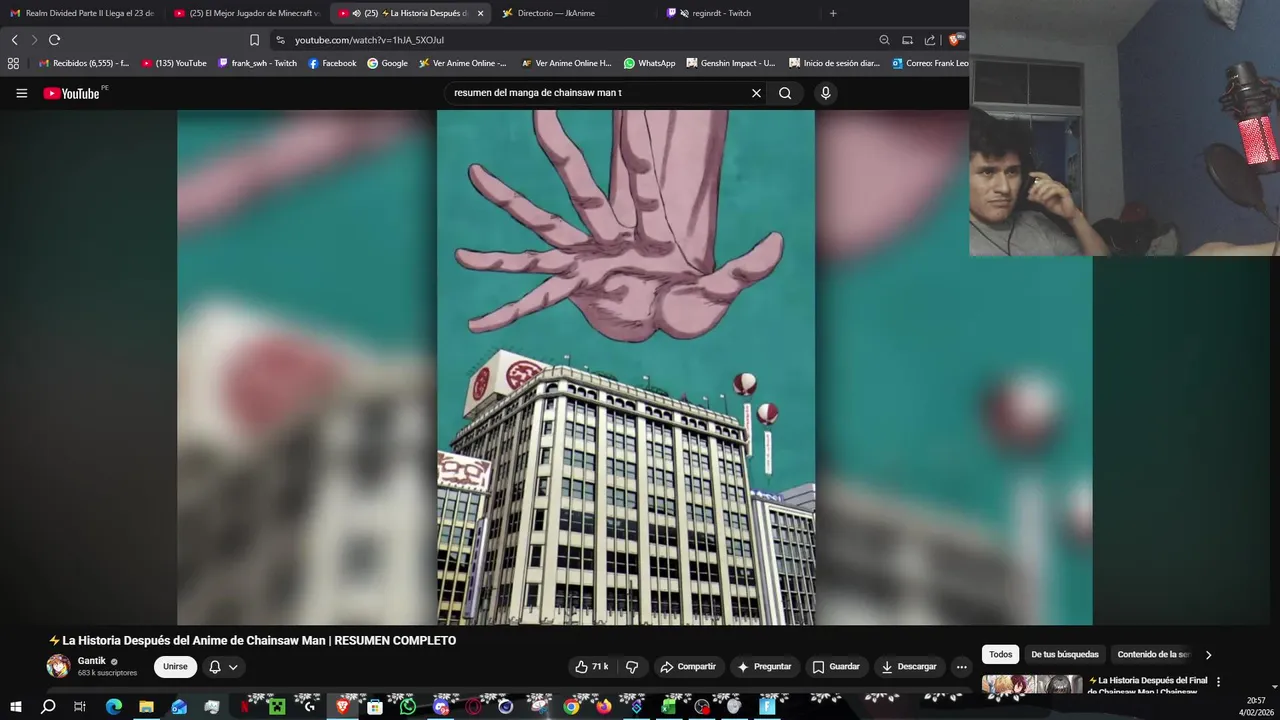Screen dimensions: 1280x720
Task: Go to YouTube home via logo
Action: pyautogui.click(x=71, y=93)
